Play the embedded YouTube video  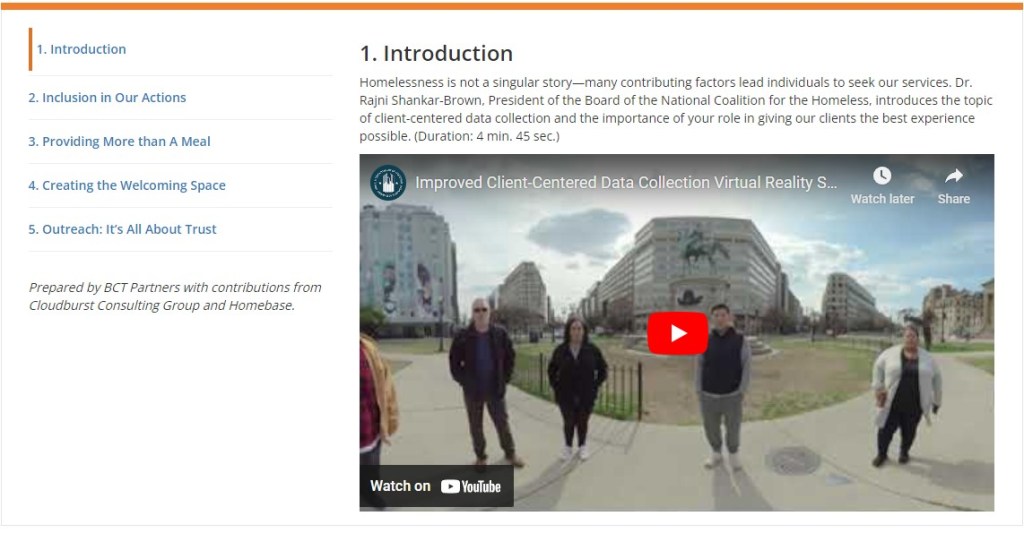[677, 333]
